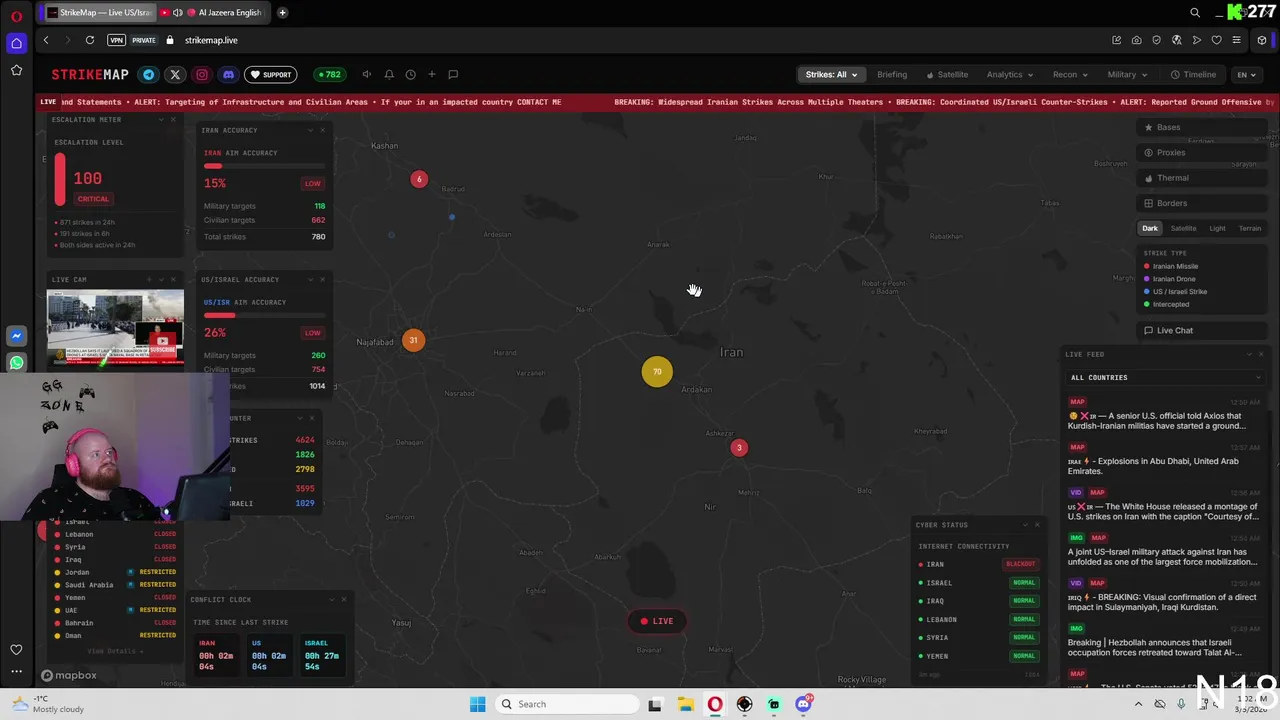The image size is (1280, 720).
Task: Click the green Intercepted legend dot
Action: pyautogui.click(x=1147, y=304)
